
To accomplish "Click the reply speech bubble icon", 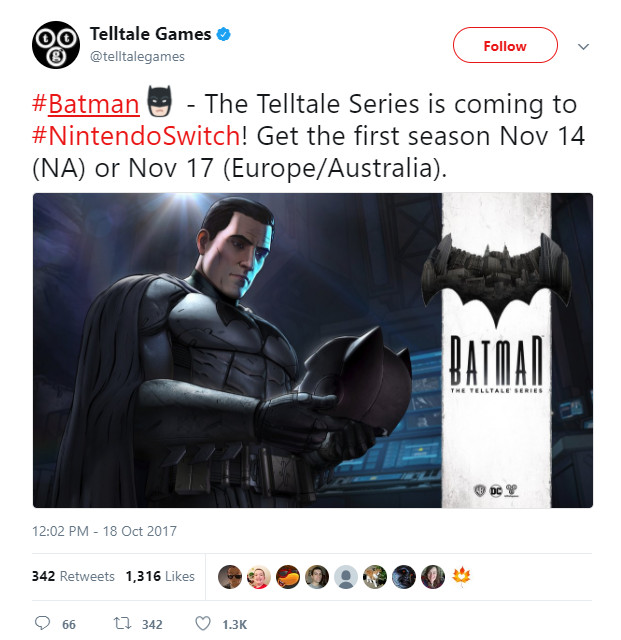I will [42, 623].
